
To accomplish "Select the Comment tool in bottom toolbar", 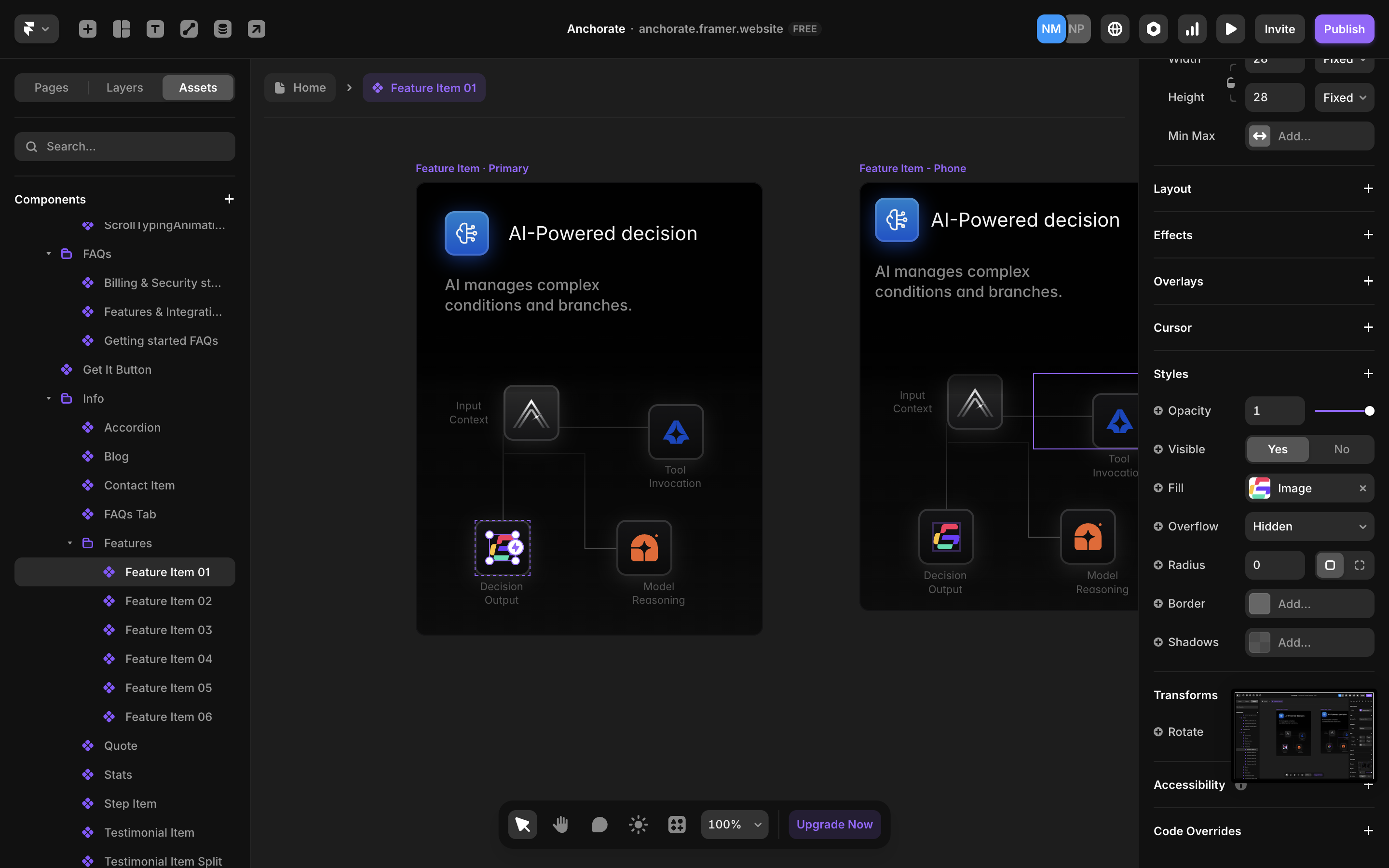I will [x=599, y=825].
